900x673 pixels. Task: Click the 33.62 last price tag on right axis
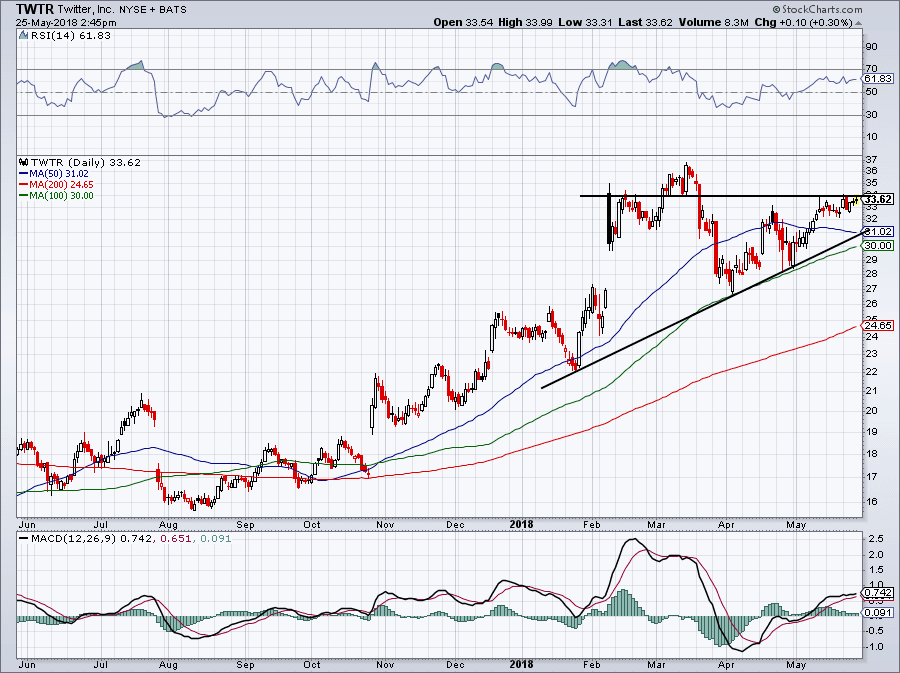pyautogui.click(x=878, y=199)
